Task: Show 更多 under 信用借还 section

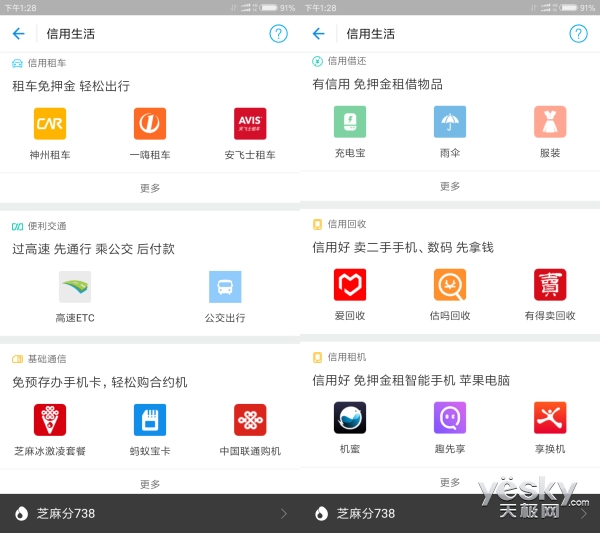Action: [450, 186]
